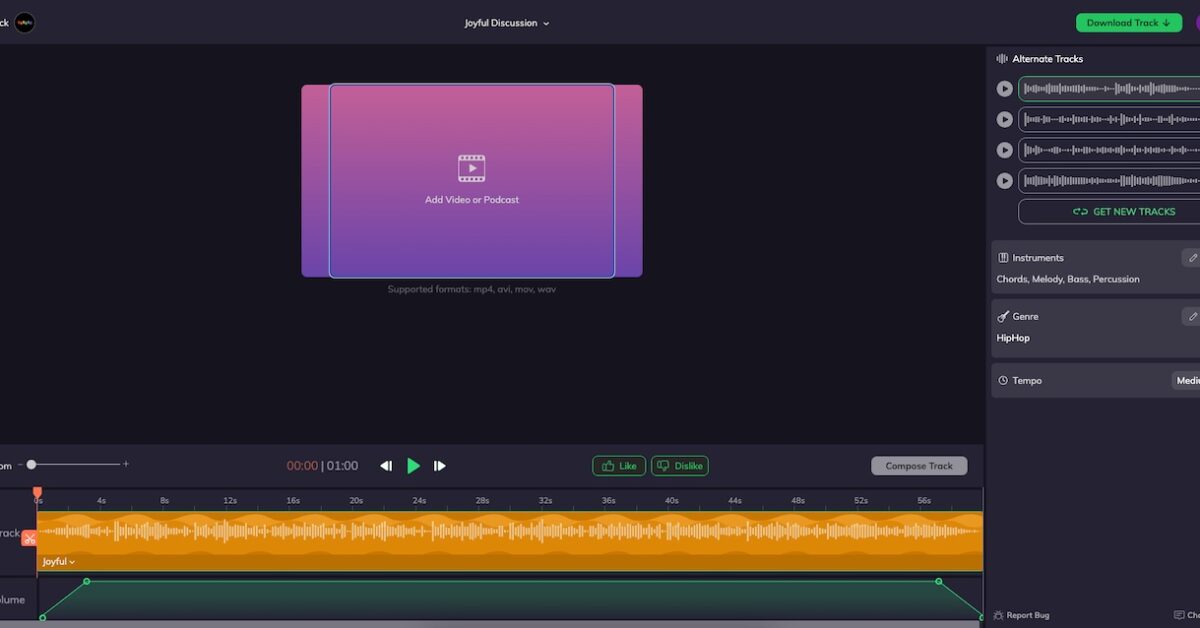This screenshot has height=628, width=1200.
Task: Dislike the current track
Action: 680,466
